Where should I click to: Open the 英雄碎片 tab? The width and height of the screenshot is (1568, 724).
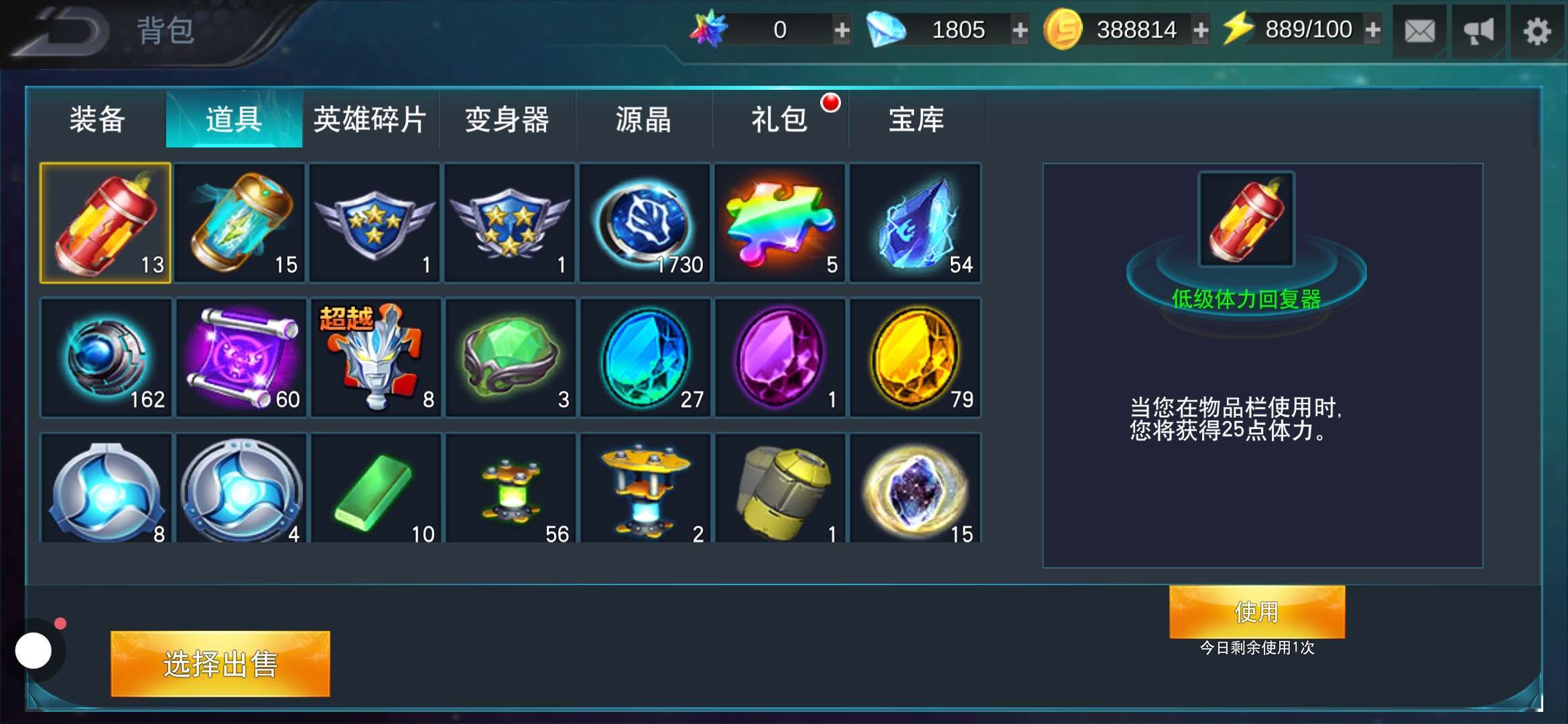pos(371,119)
